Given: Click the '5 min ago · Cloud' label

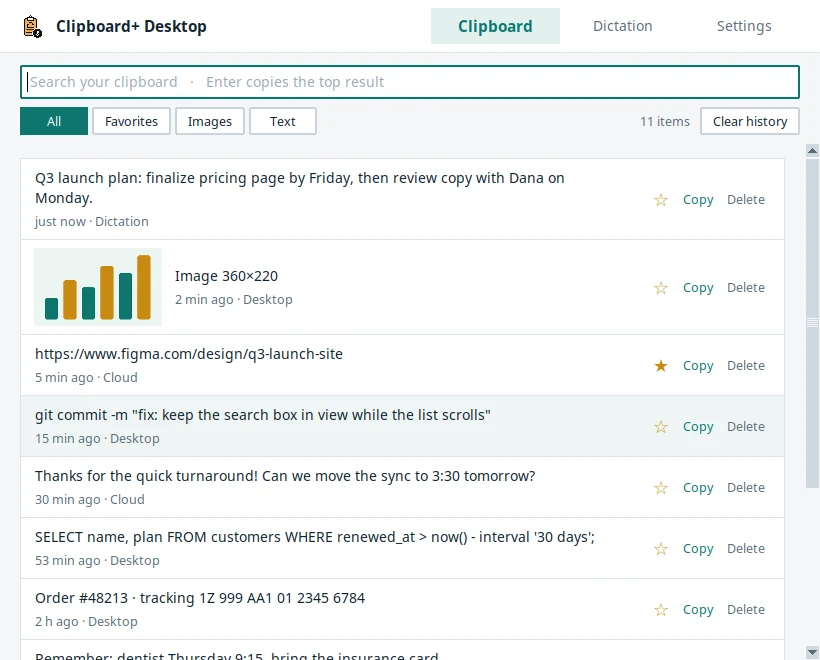Looking at the screenshot, I should point(86,378).
